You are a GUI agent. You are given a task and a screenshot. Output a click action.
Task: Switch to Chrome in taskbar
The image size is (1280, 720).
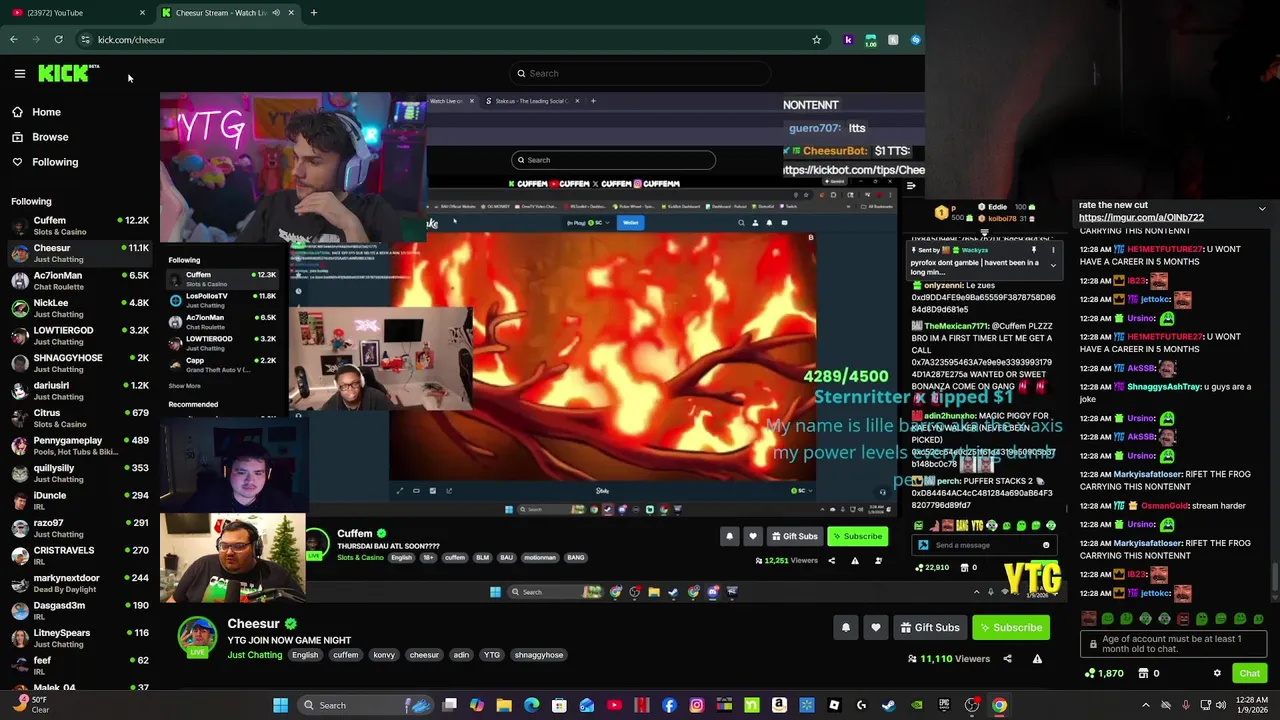coord(999,705)
